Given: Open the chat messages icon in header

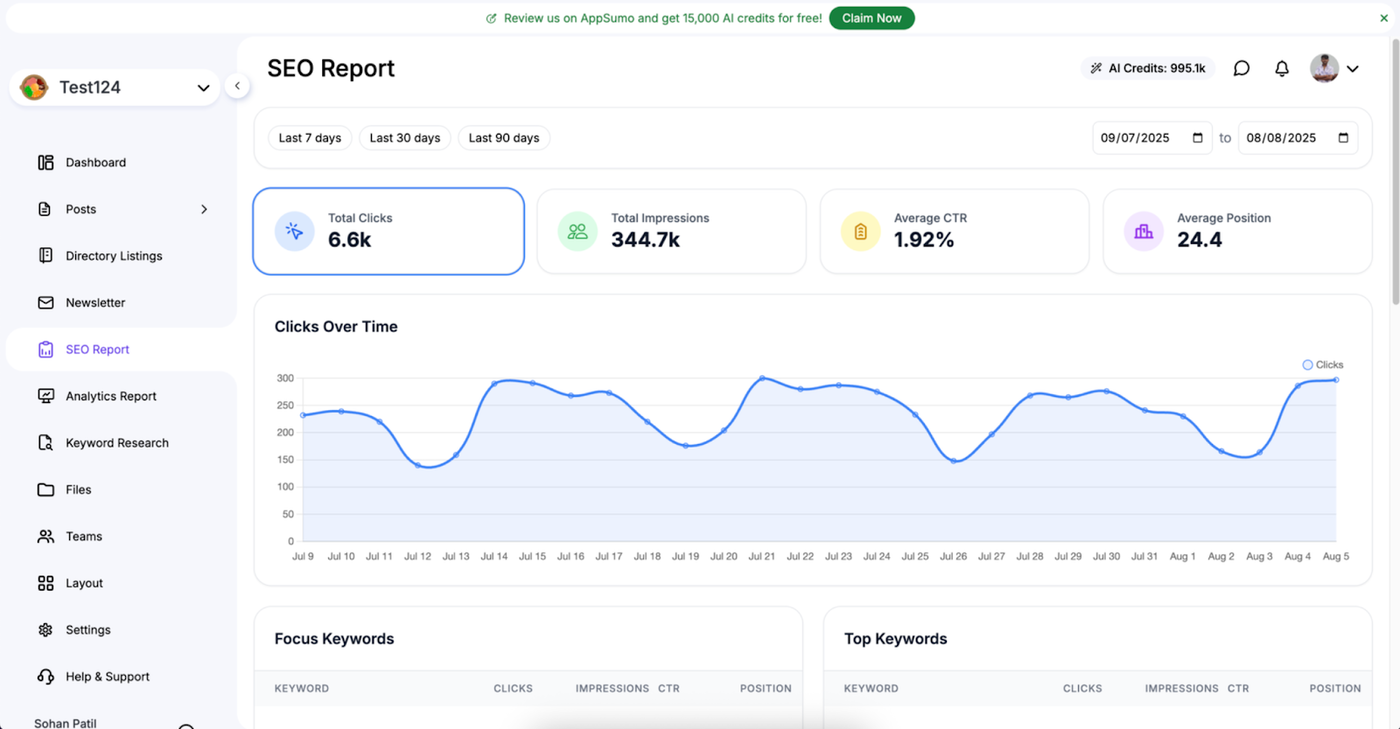Looking at the screenshot, I should coord(1241,68).
